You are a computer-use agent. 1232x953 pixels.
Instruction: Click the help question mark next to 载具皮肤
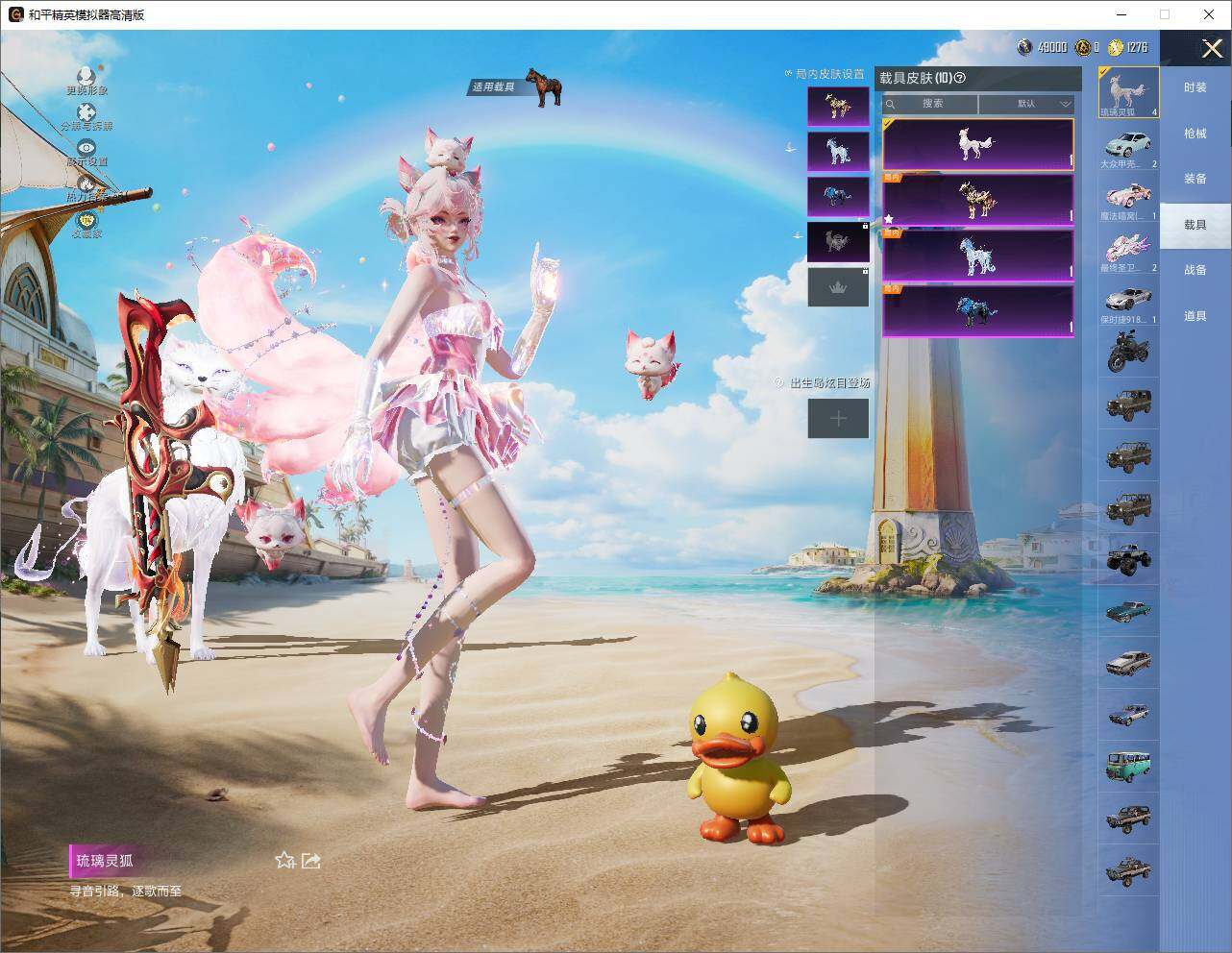[x=959, y=78]
